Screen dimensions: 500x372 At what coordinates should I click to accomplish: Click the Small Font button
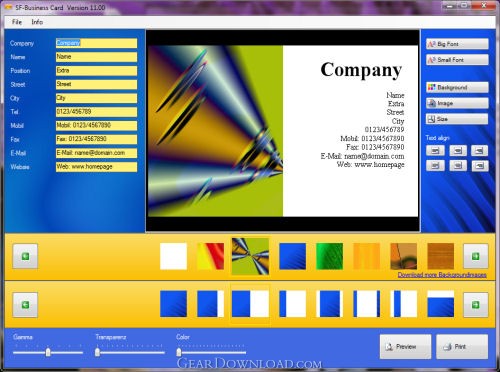pos(457,60)
